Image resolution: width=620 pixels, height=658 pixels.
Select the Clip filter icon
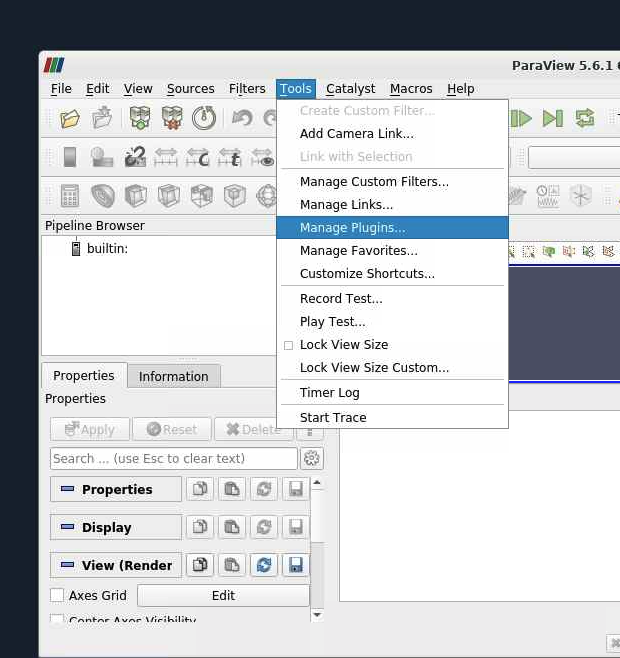point(136,196)
